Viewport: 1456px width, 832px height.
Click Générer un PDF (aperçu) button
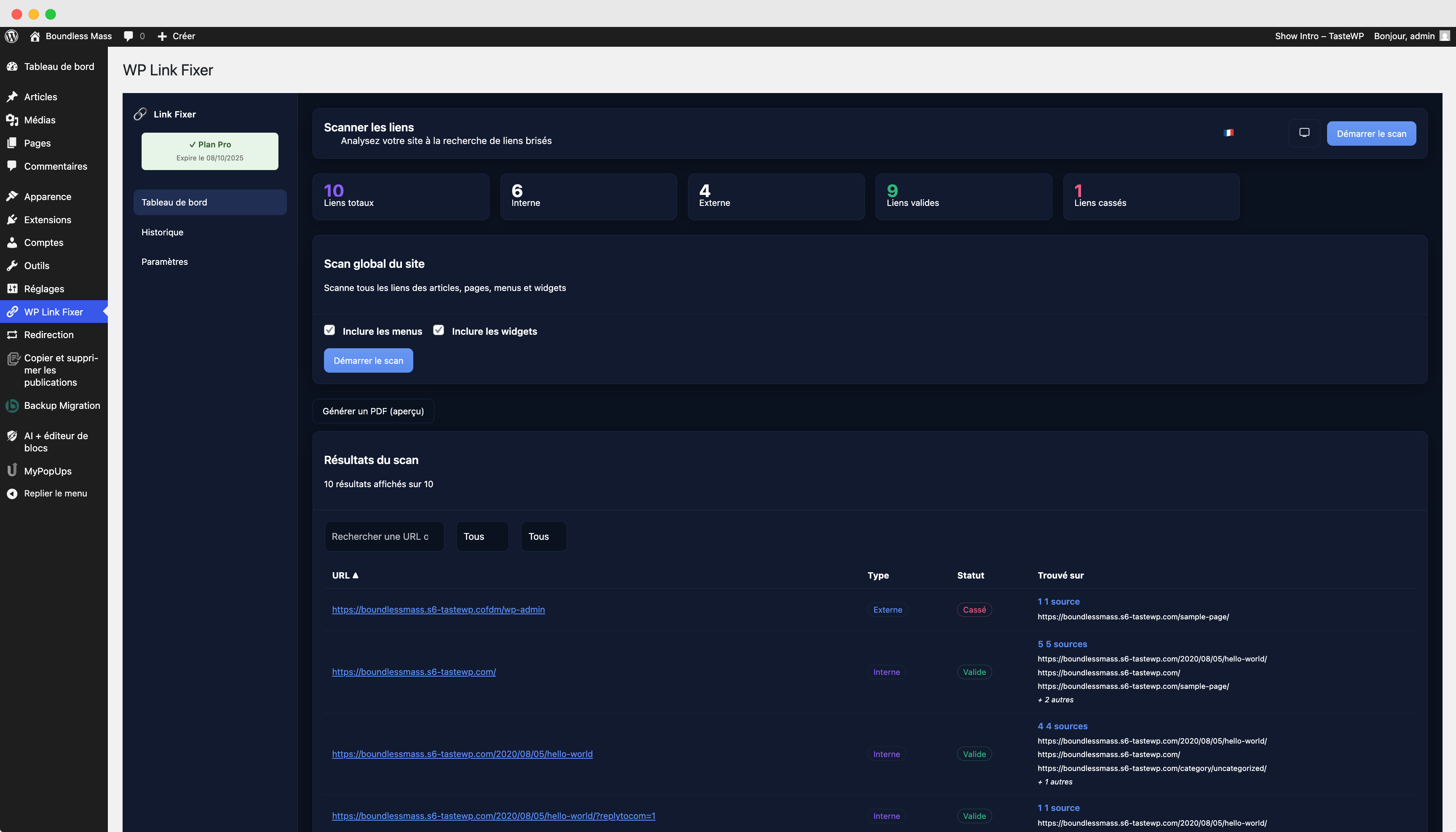[373, 411]
